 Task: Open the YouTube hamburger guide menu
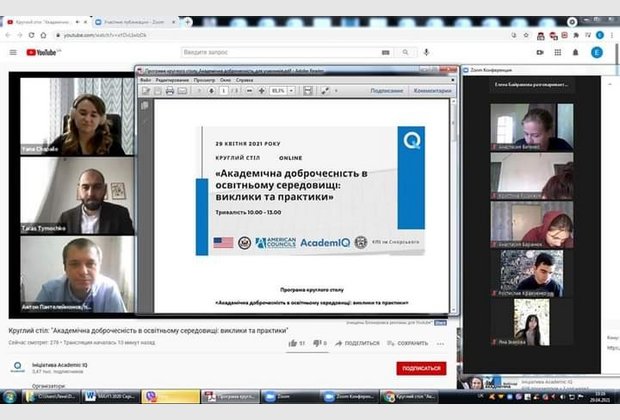(13, 52)
